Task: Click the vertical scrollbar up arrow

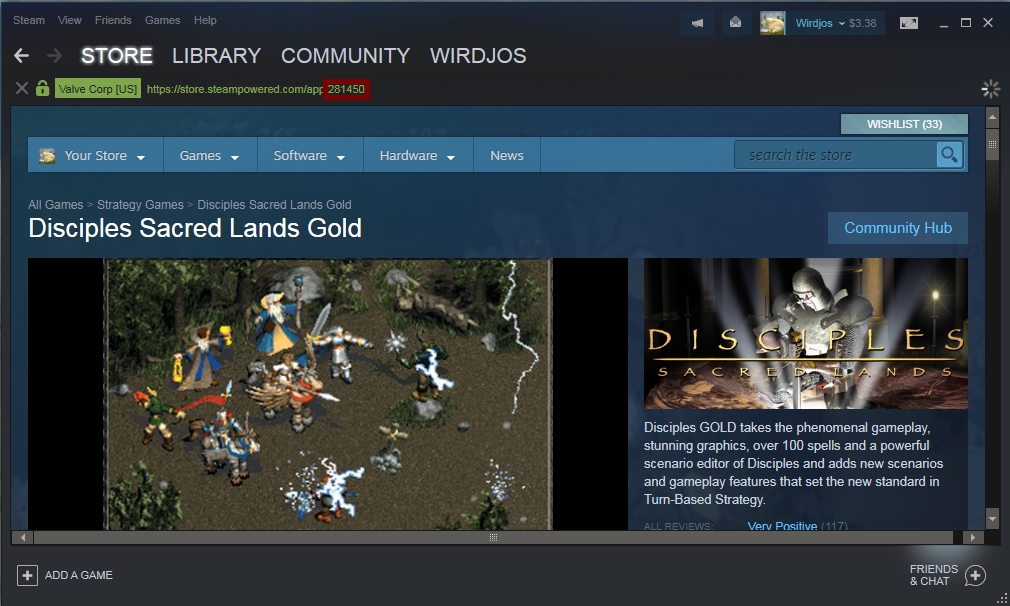Action: pyautogui.click(x=992, y=117)
